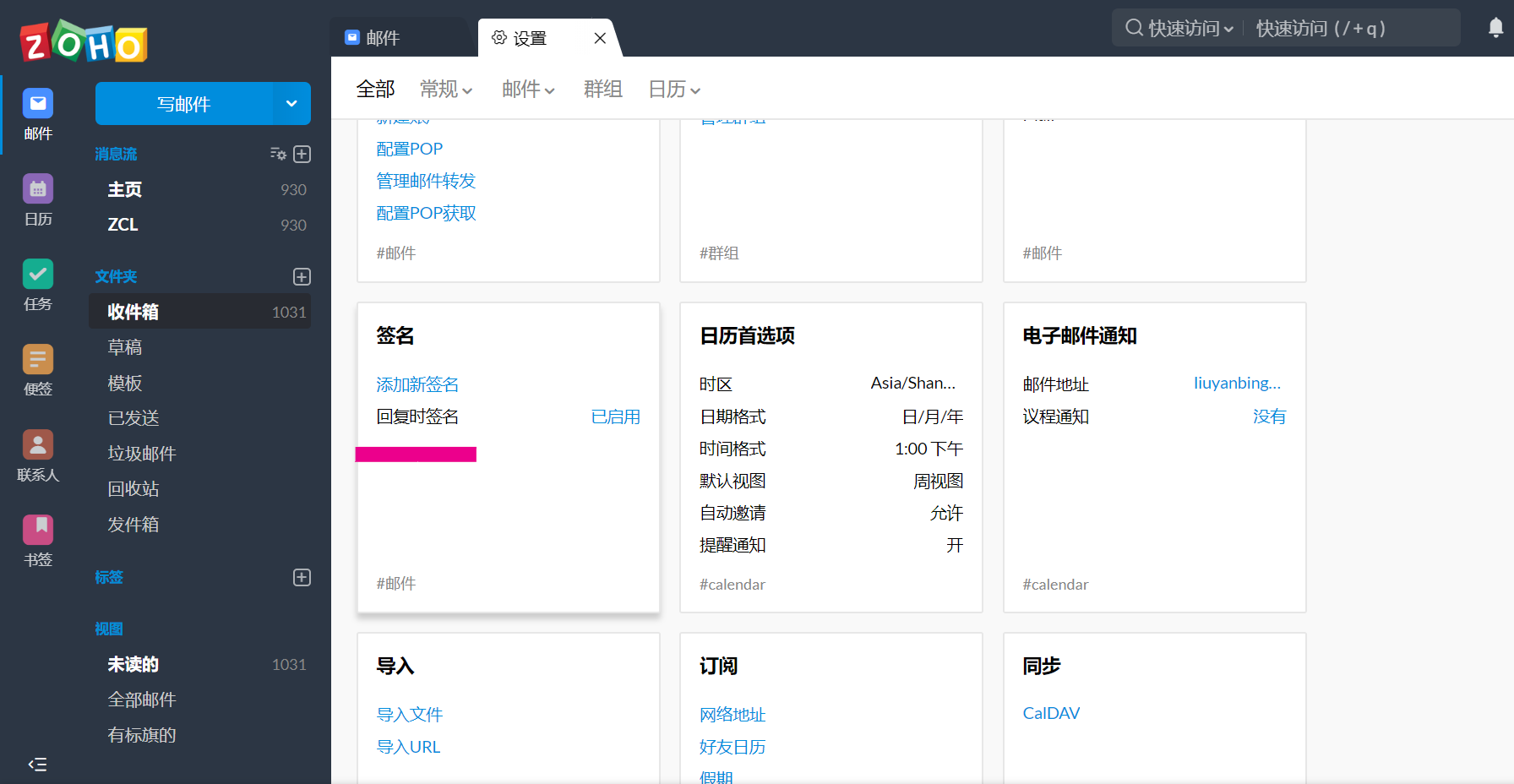The width and height of the screenshot is (1514, 784).
Task: Toggle 议程通知 setting value
Action: click(x=1268, y=416)
